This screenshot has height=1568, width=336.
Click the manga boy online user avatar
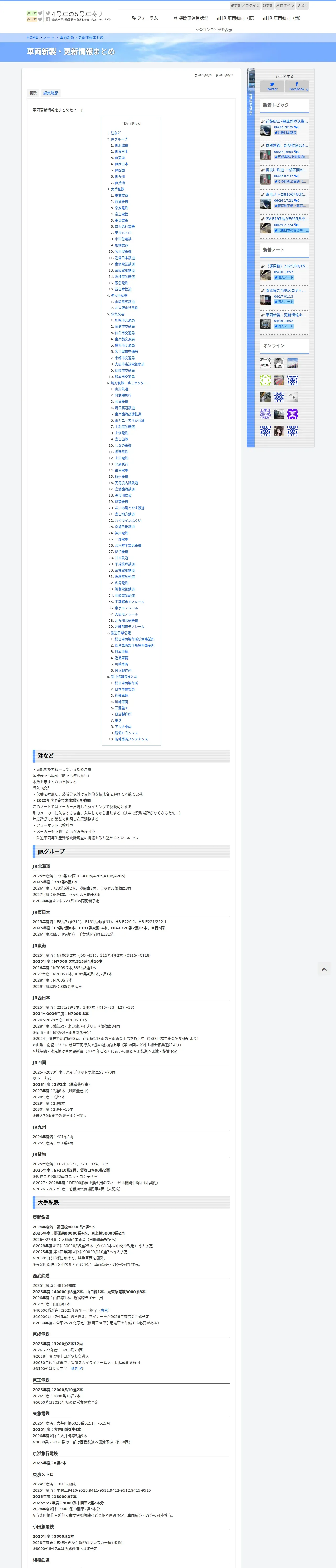pos(279,364)
